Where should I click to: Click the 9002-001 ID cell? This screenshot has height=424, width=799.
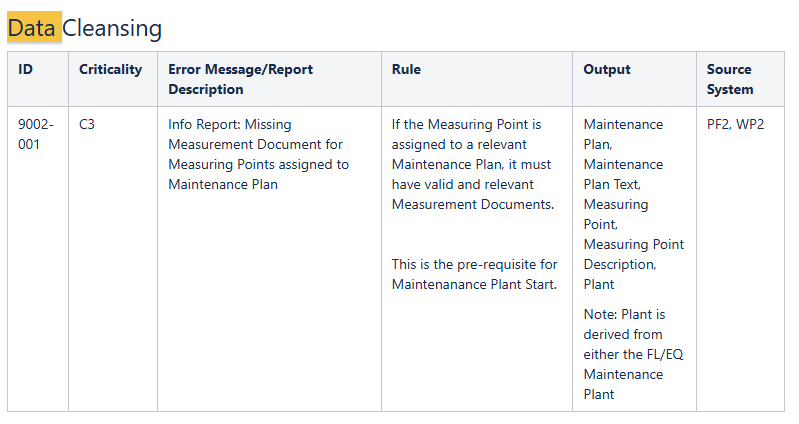pos(37,134)
